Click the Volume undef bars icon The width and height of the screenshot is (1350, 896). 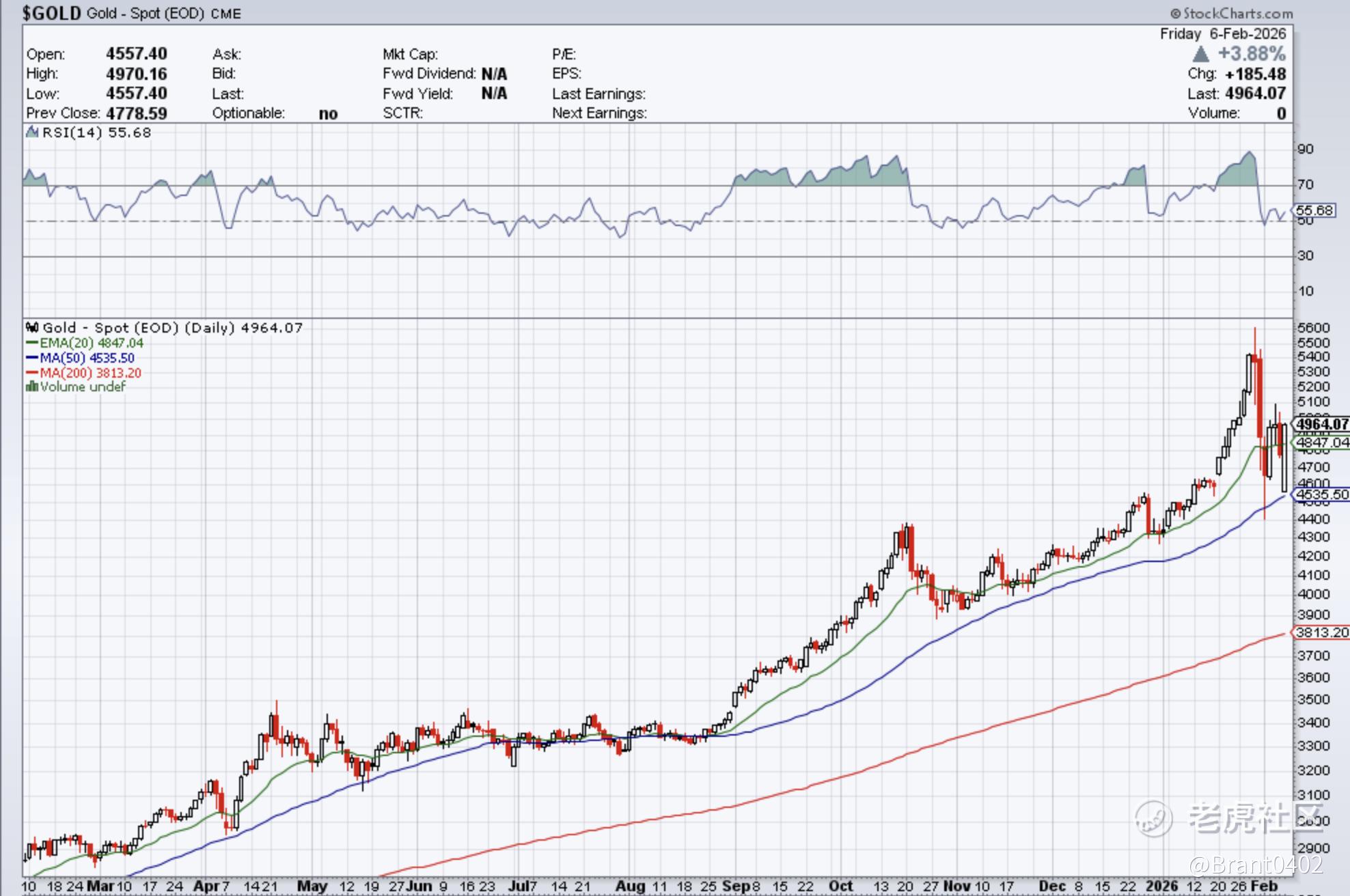(31, 387)
